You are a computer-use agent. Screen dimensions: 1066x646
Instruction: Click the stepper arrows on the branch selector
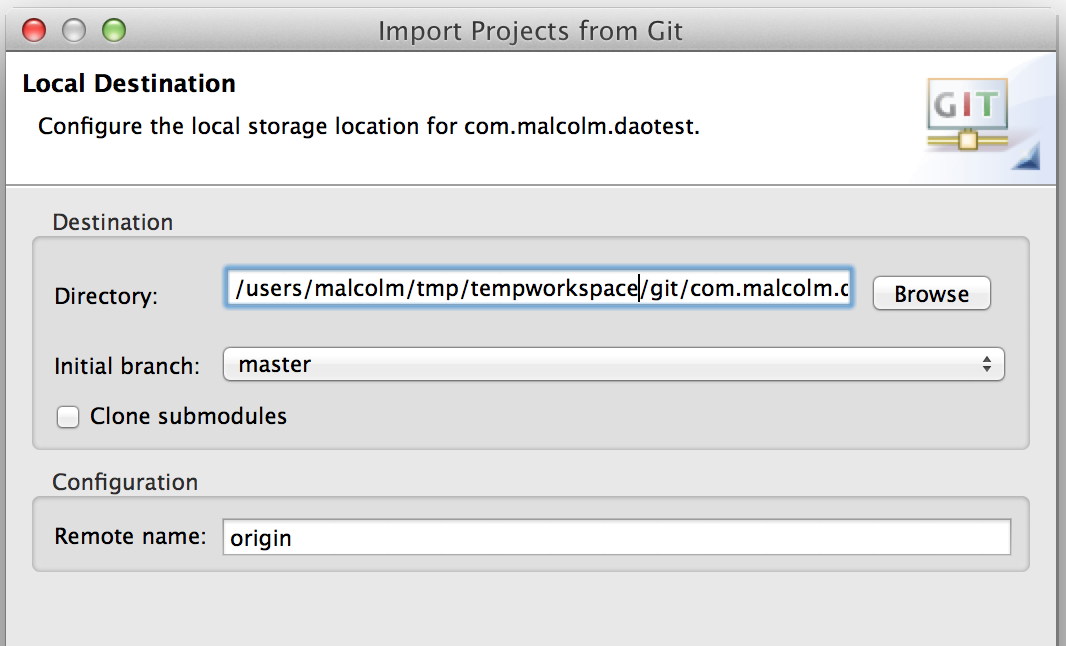click(988, 364)
